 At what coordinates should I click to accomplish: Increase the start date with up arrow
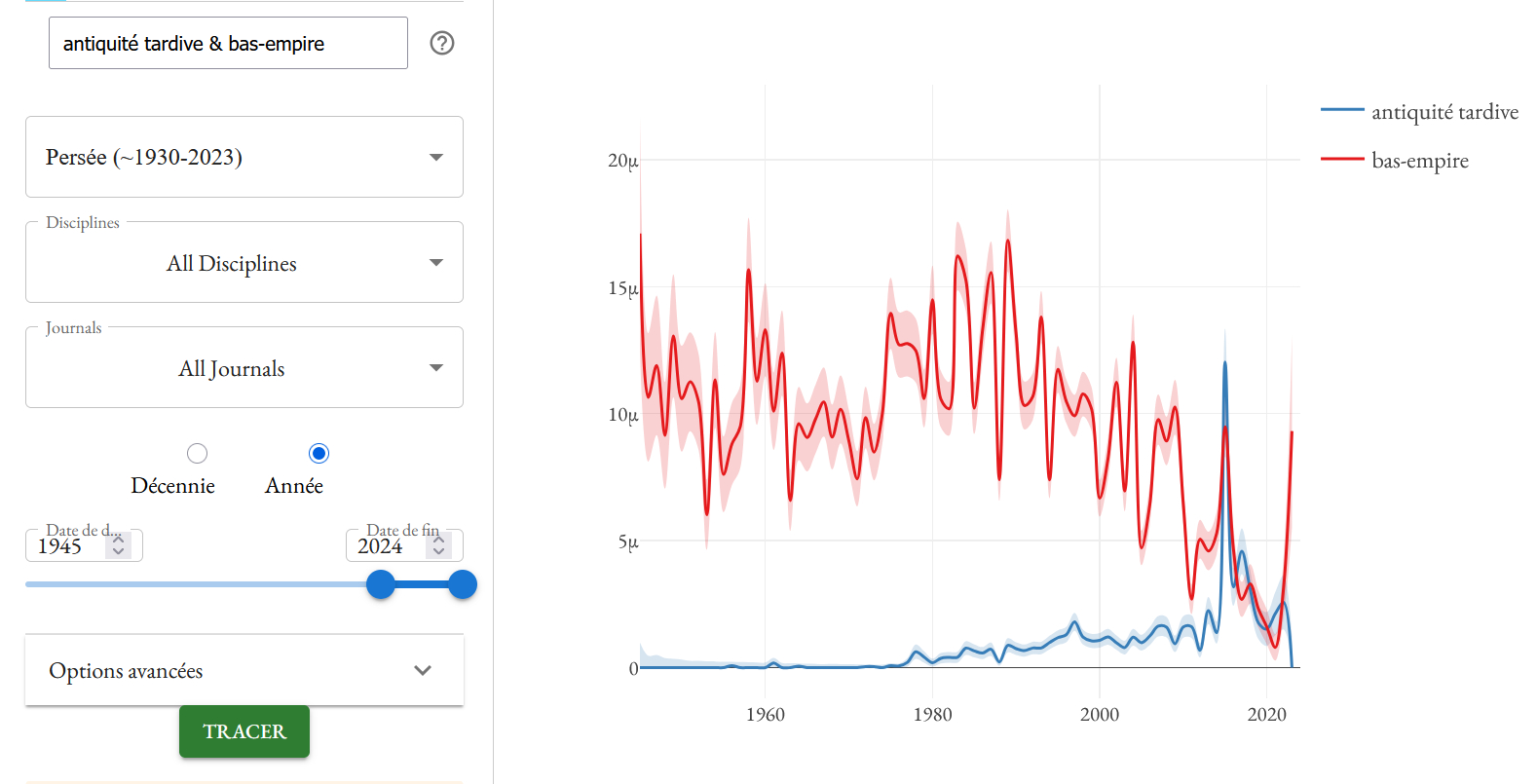[x=118, y=539]
